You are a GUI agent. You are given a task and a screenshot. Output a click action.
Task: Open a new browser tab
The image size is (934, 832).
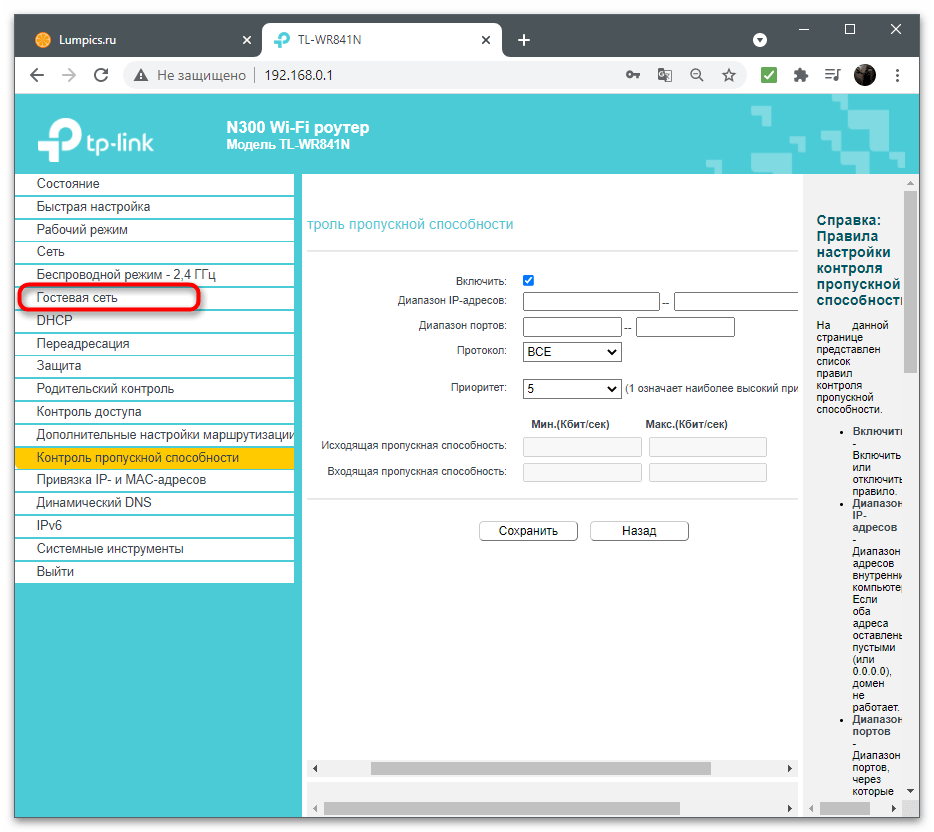click(524, 40)
